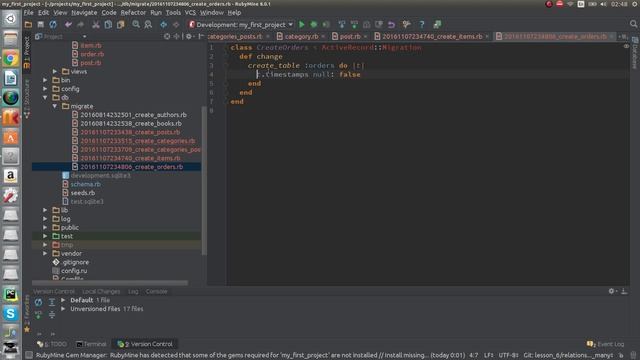Collapse the db folder
640x360 pixels.
45,98
